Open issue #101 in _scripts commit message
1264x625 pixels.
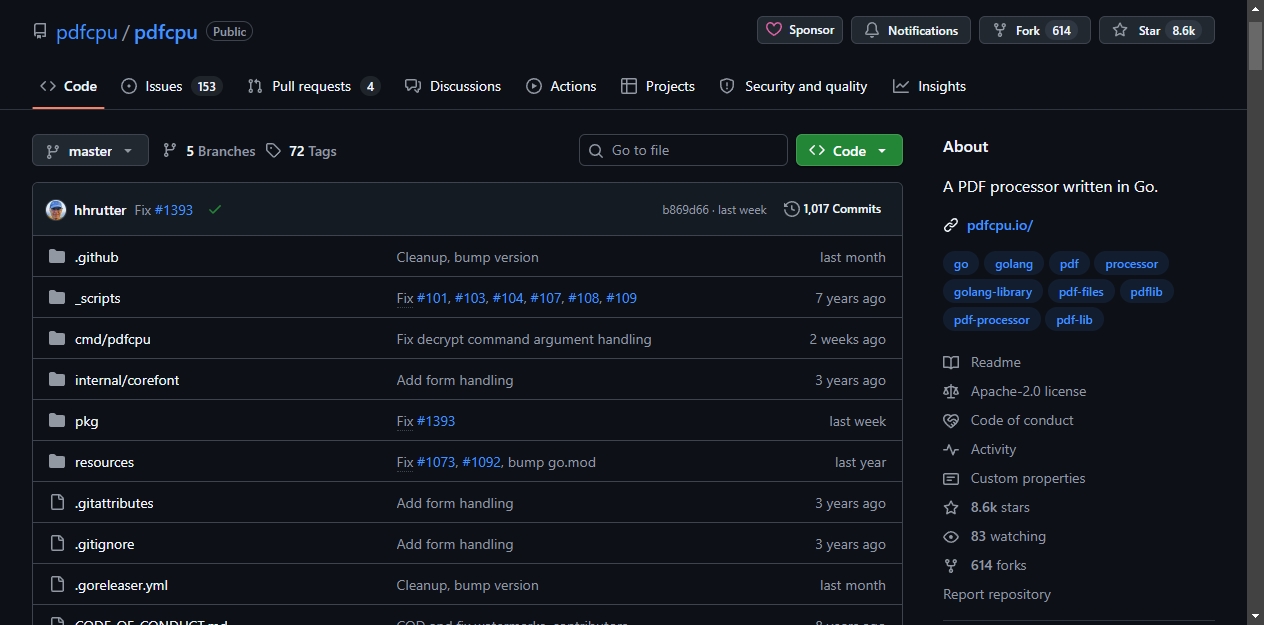tap(432, 298)
